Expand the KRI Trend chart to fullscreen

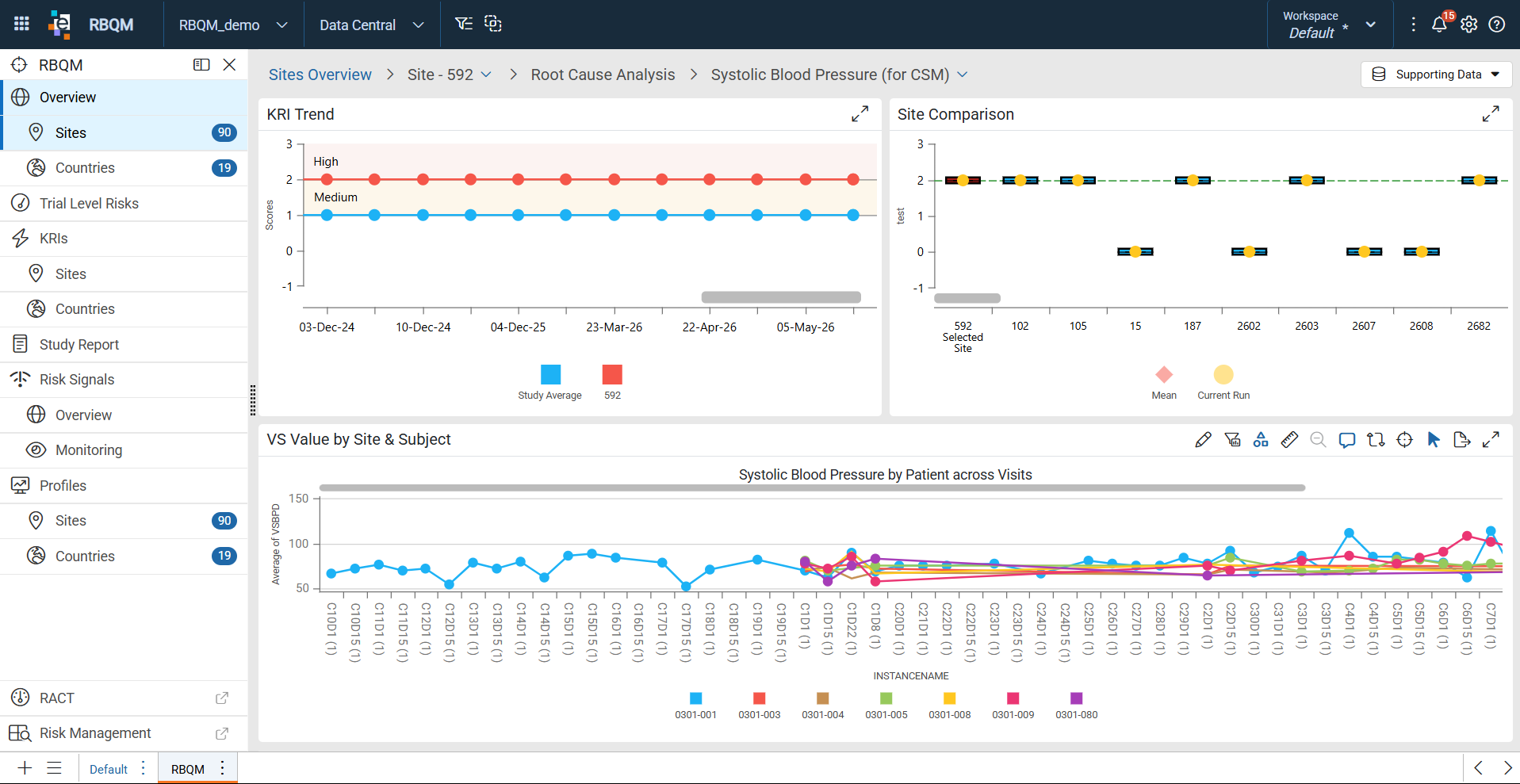click(x=860, y=114)
